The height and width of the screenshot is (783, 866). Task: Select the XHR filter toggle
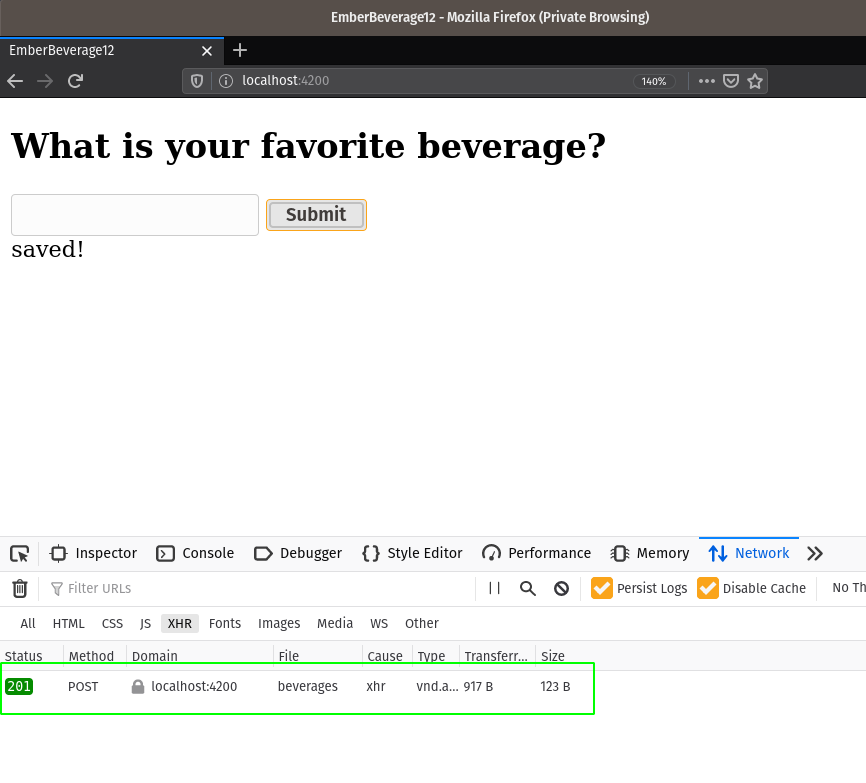[180, 623]
